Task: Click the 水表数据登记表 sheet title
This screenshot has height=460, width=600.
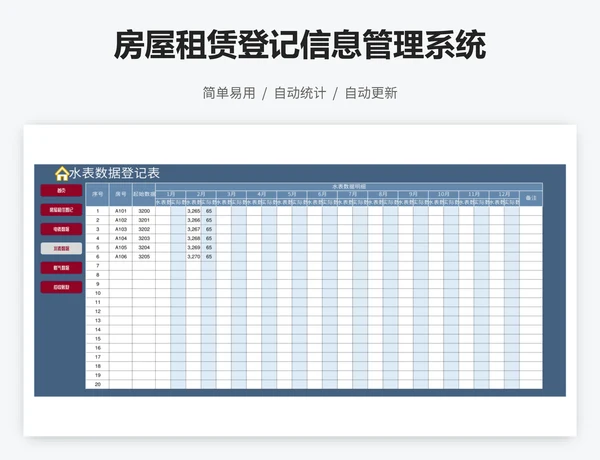Action: click(x=114, y=173)
